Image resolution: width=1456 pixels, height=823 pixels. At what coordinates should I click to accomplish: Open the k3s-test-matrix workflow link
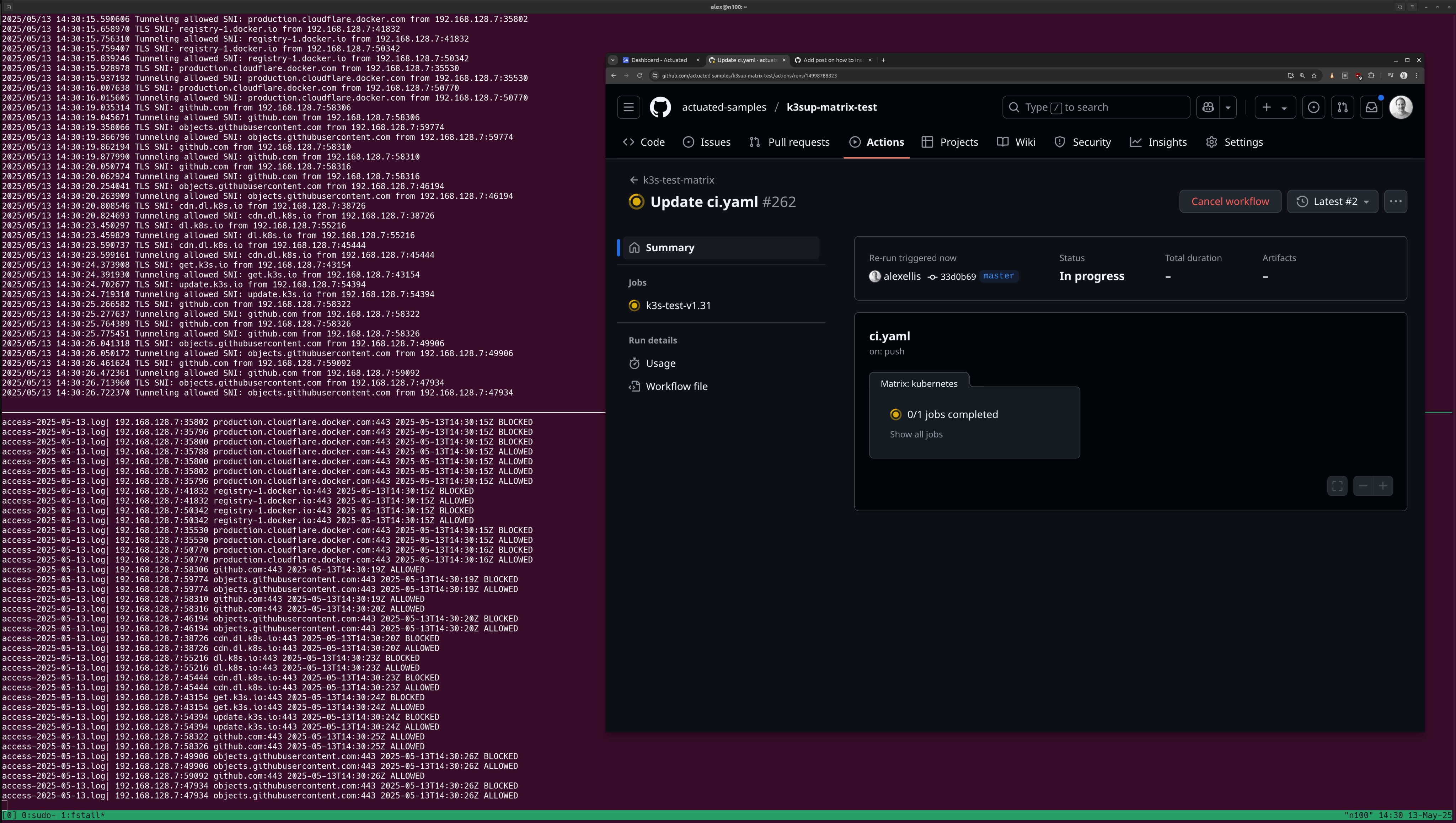(x=679, y=180)
